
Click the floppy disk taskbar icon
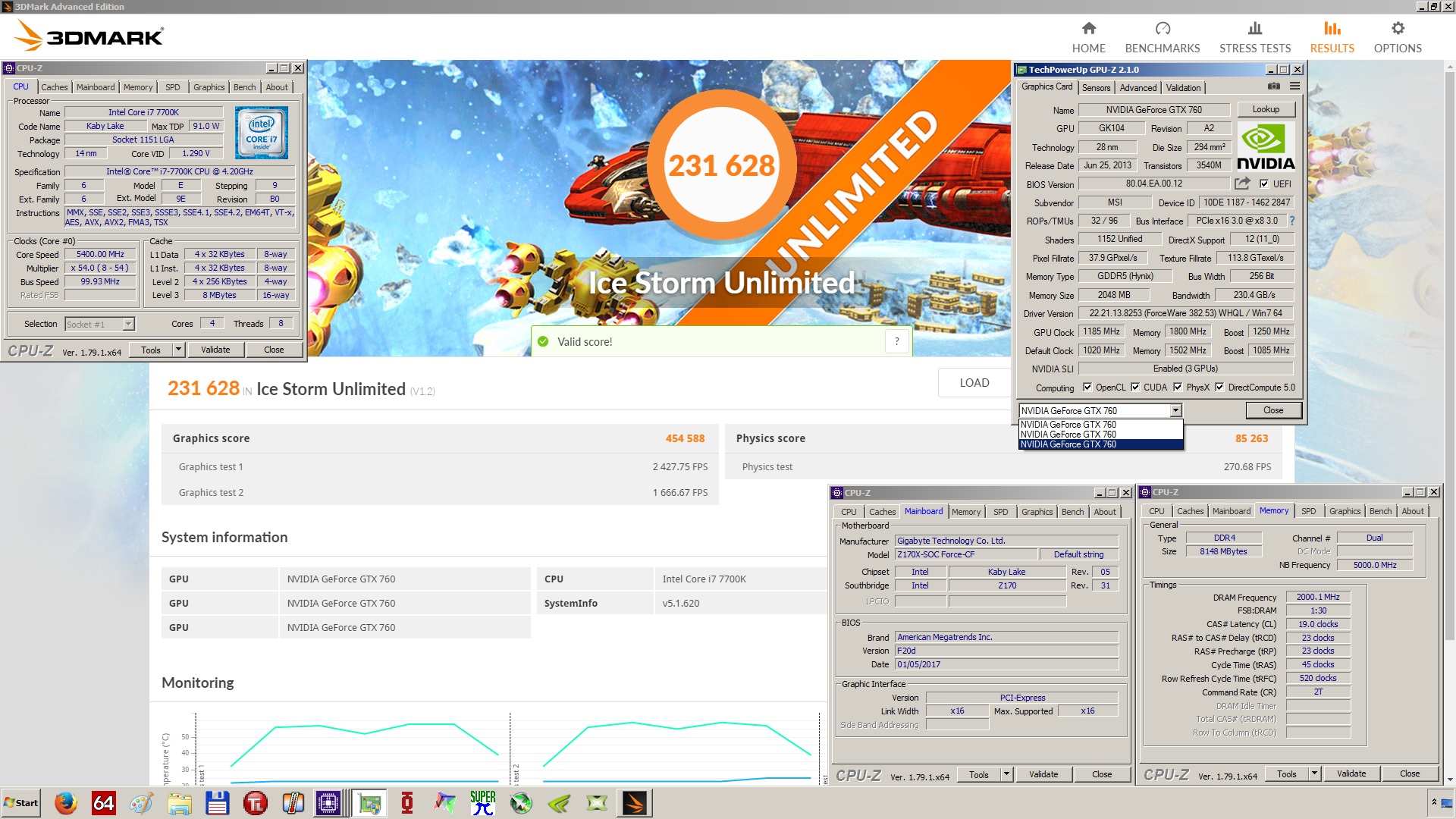(x=218, y=803)
